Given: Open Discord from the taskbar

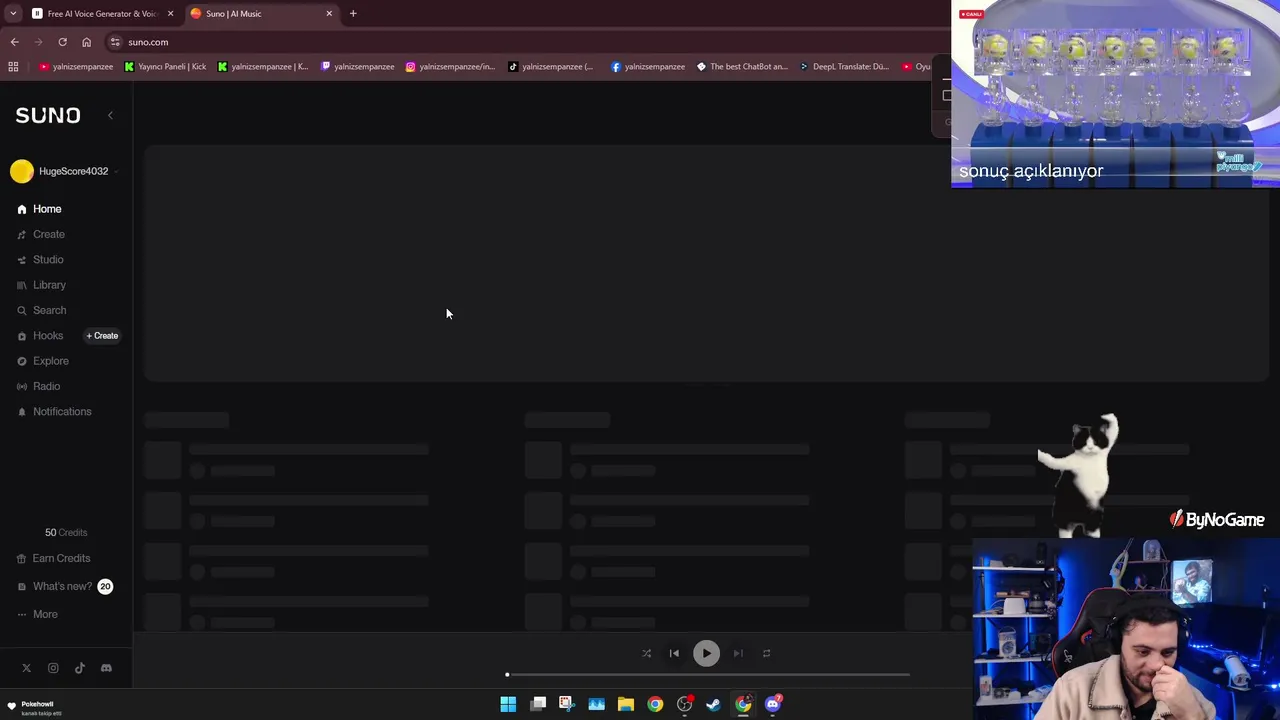Looking at the screenshot, I should click(x=773, y=704).
